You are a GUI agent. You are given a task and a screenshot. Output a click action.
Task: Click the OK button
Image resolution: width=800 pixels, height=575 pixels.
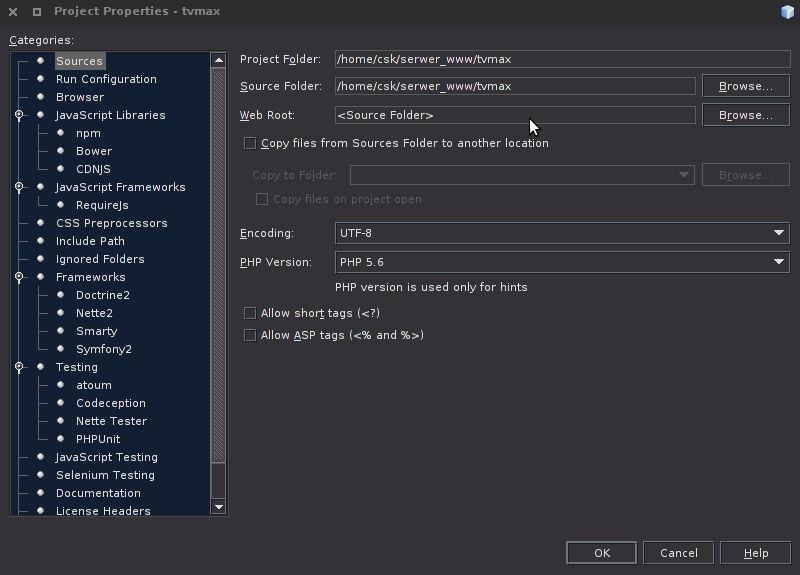602,553
